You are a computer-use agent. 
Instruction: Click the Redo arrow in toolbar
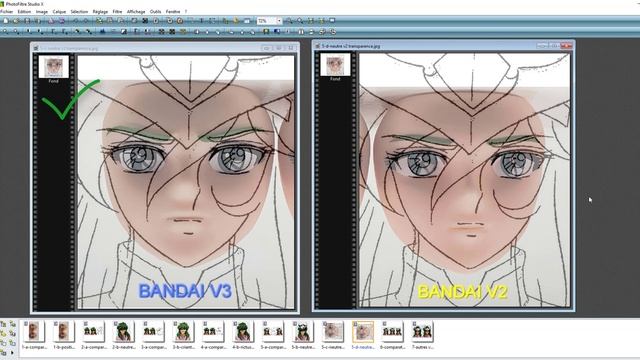[86, 20]
